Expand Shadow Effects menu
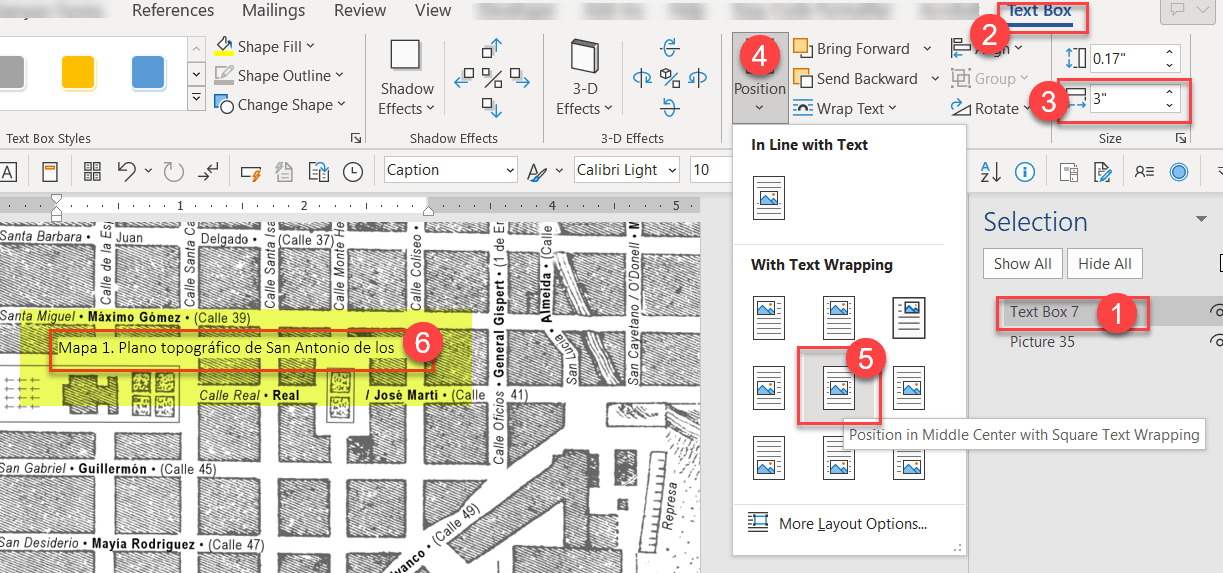1223x573 pixels. click(407, 99)
